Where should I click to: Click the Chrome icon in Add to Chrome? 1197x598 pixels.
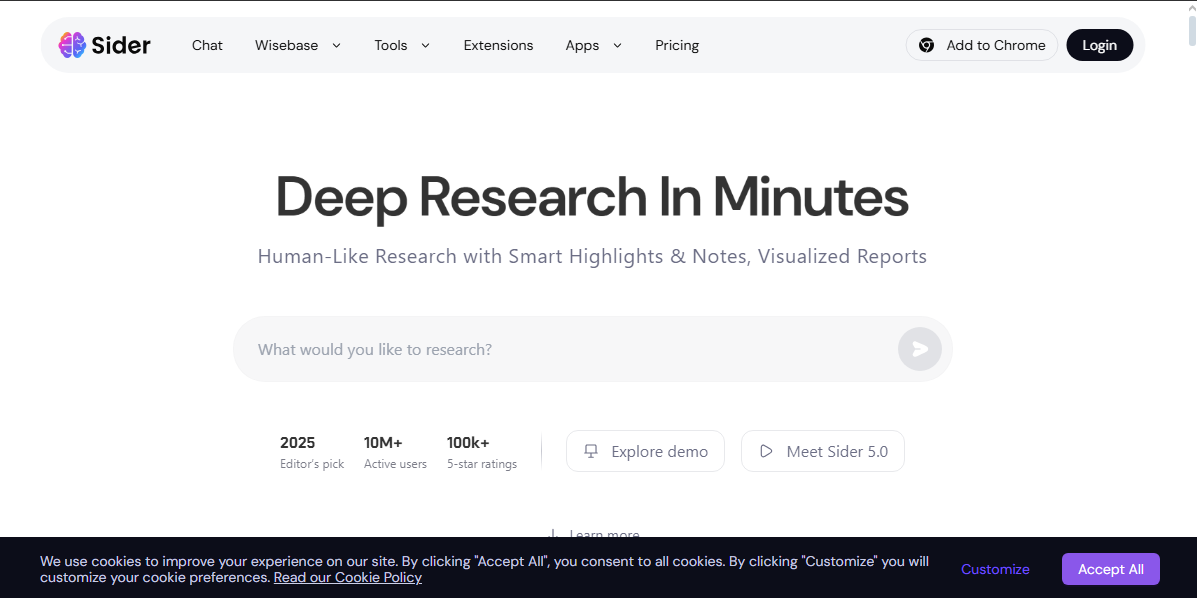click(x=926, y=45)
